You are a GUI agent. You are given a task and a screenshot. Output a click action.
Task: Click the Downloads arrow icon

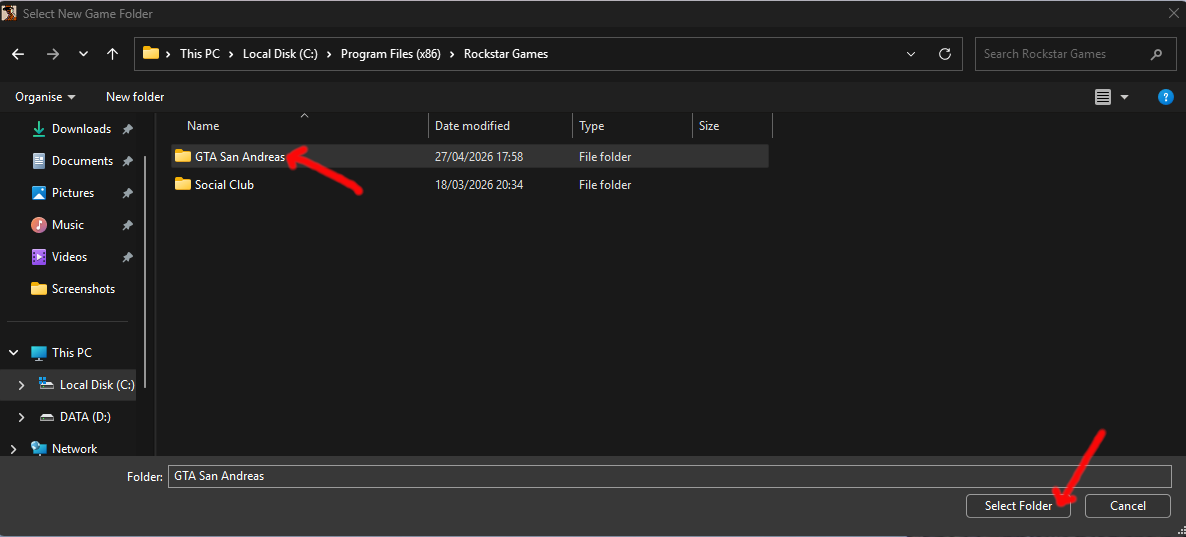point(39,129)
